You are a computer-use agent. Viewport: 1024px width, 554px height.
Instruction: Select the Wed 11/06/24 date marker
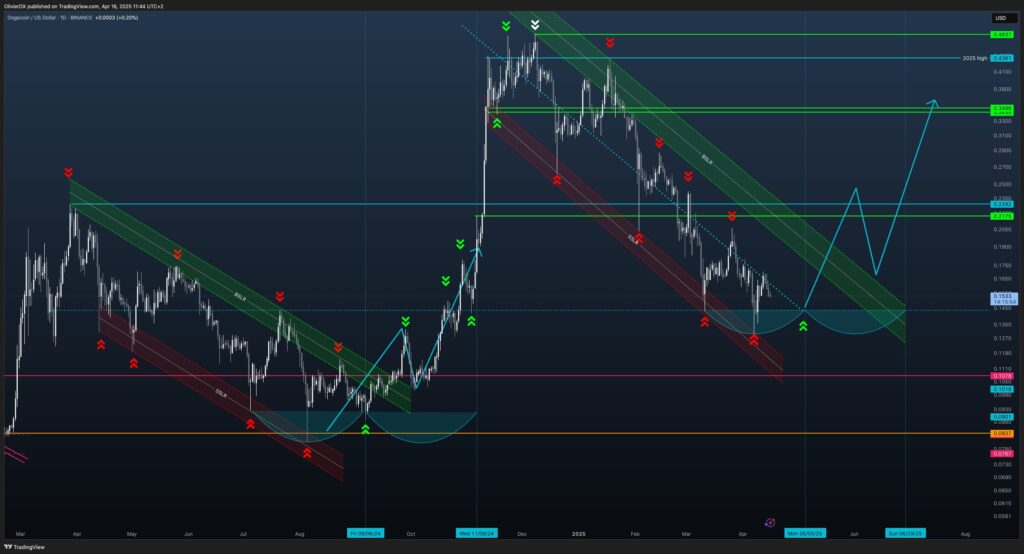476,534
